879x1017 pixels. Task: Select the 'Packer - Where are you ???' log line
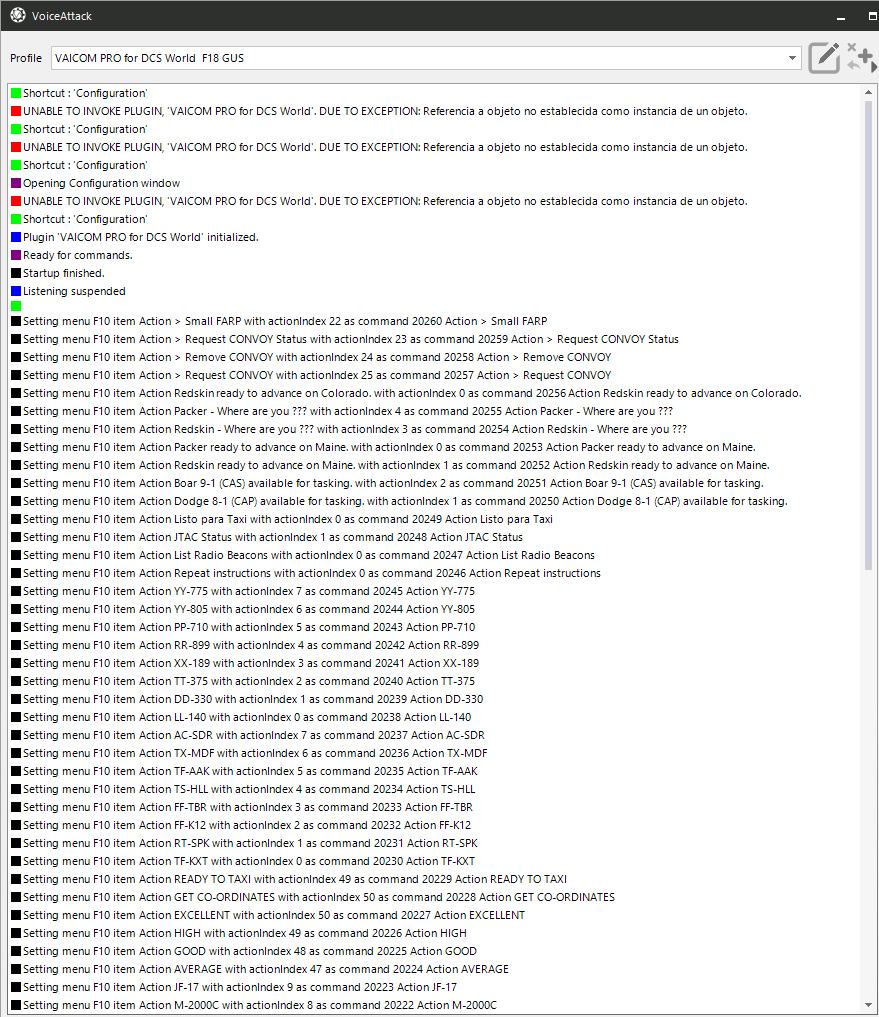pyautogui.click(x=342, y=411)
